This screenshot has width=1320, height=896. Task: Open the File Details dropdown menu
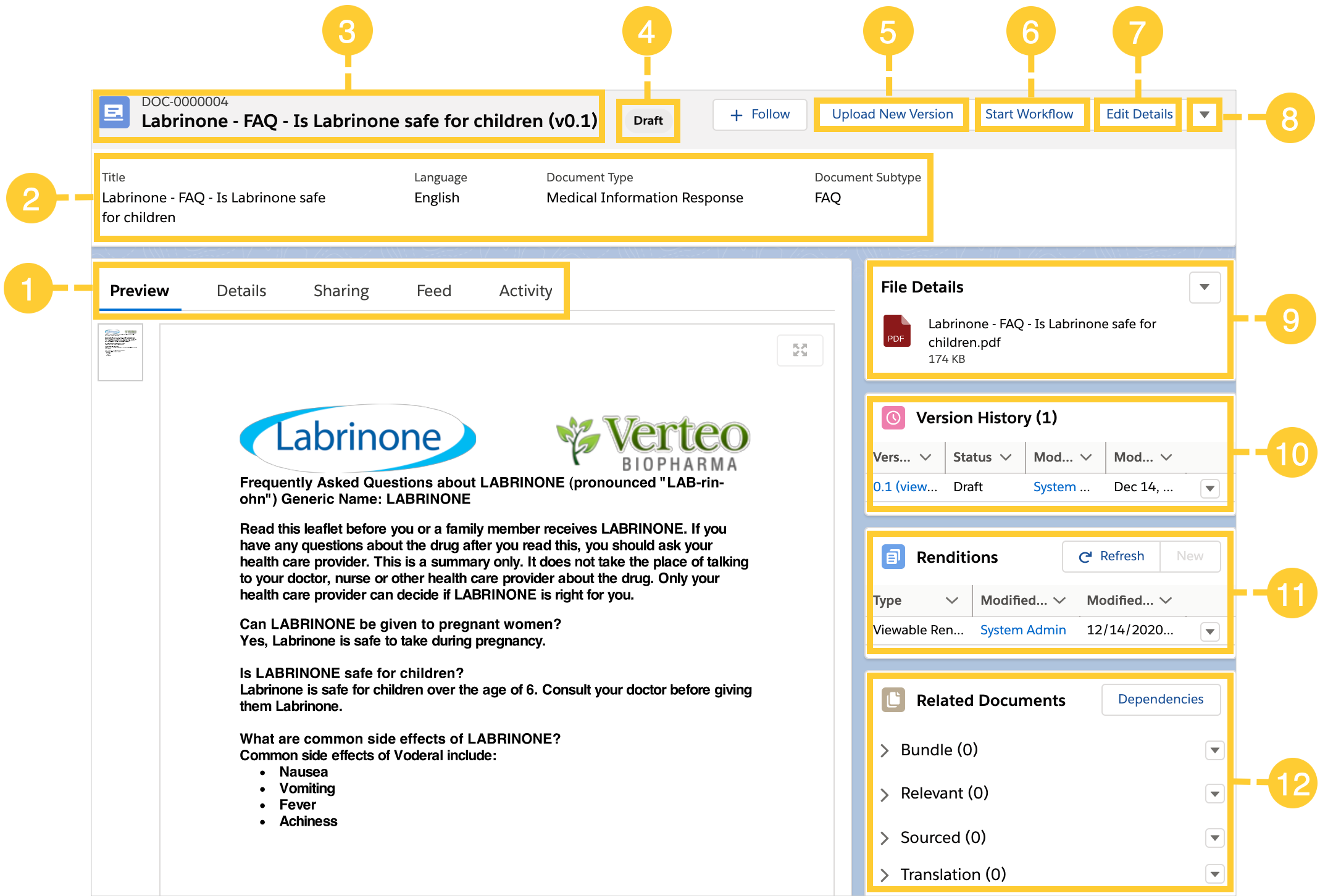1204,287
